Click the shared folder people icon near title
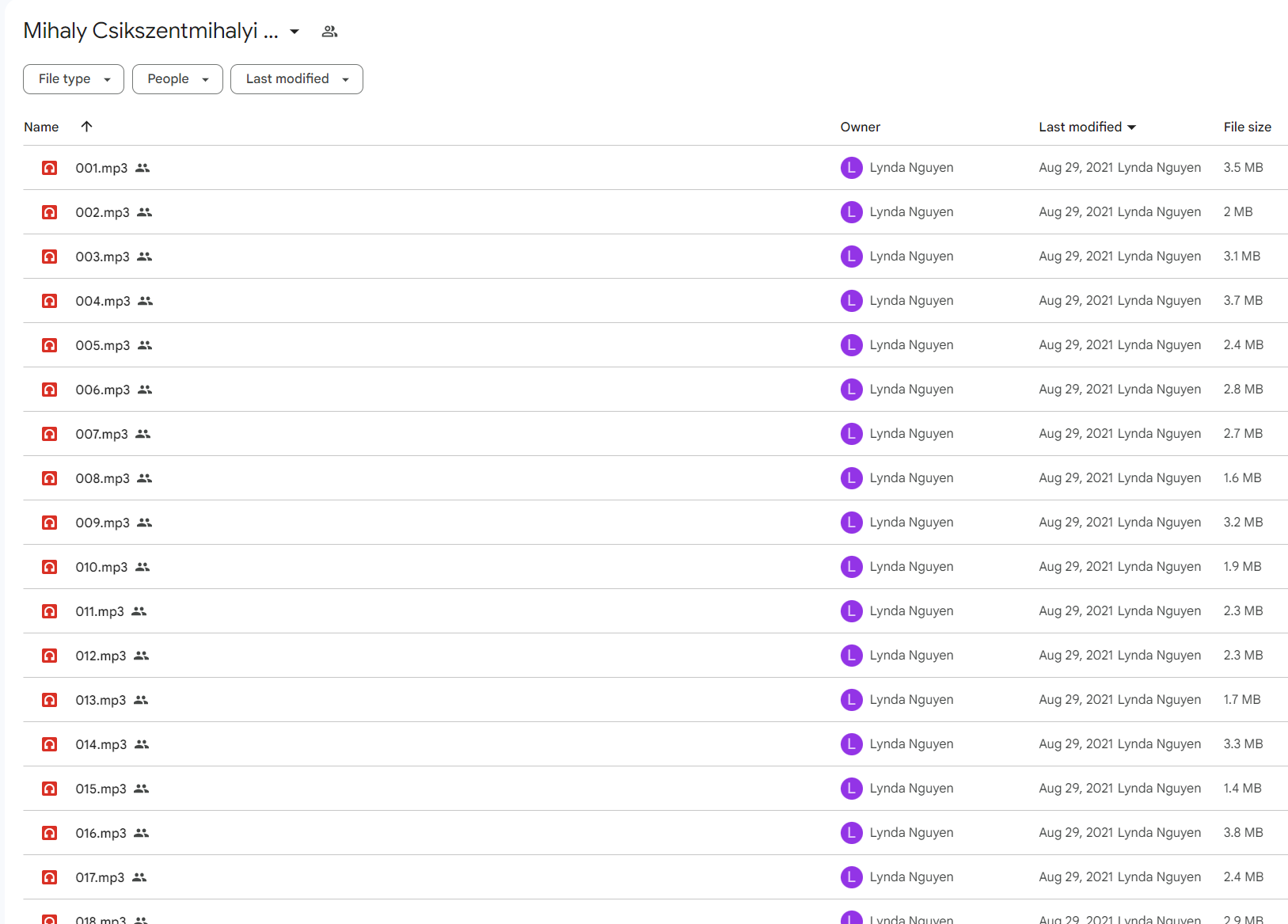Image resolution: width=1288 pixels, height=924 pixels. [330, 32]
